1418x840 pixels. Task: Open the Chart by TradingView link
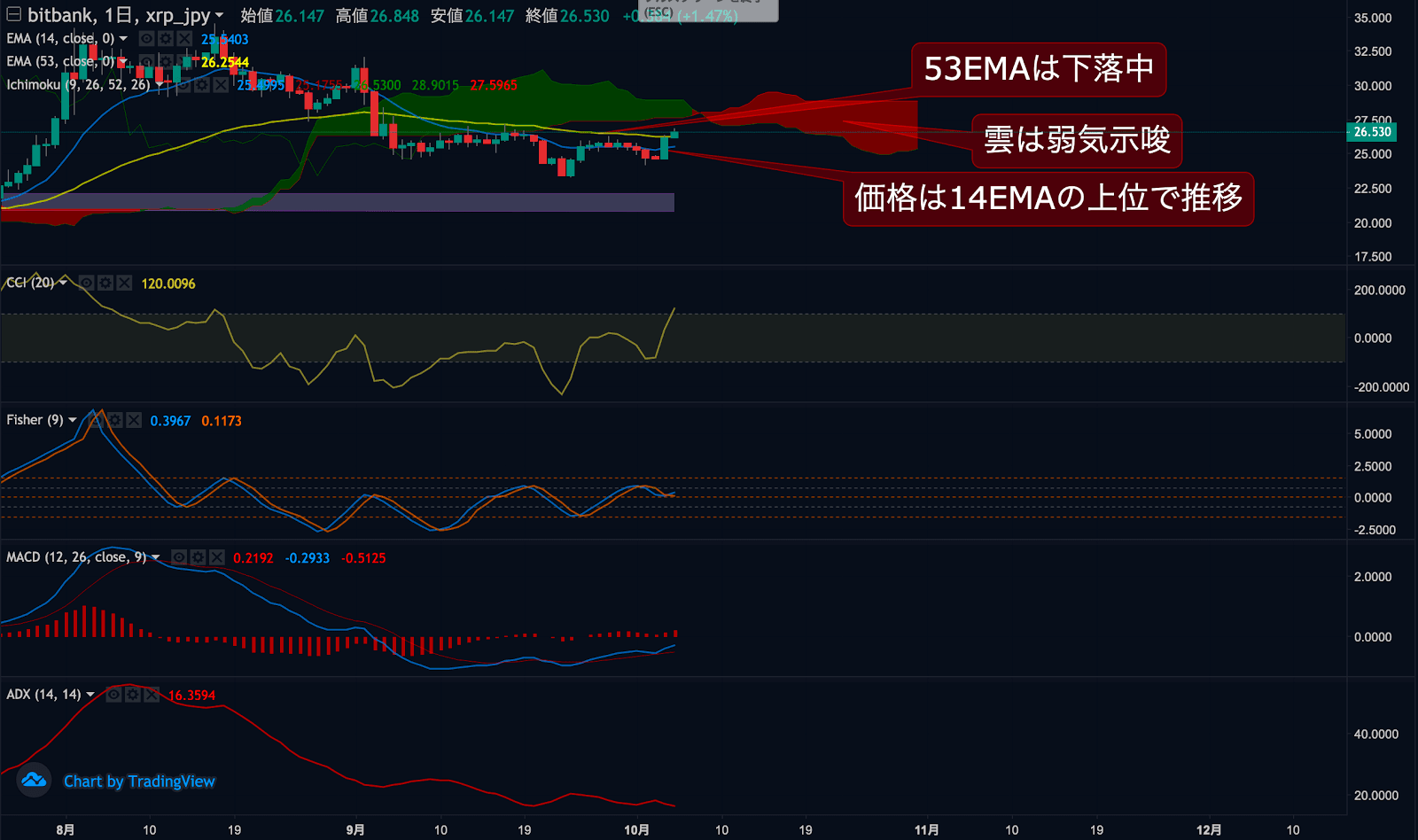[x=139, y=782]
